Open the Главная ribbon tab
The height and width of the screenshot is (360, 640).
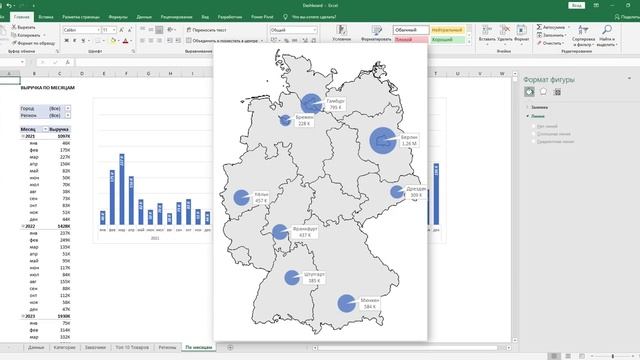22,17
